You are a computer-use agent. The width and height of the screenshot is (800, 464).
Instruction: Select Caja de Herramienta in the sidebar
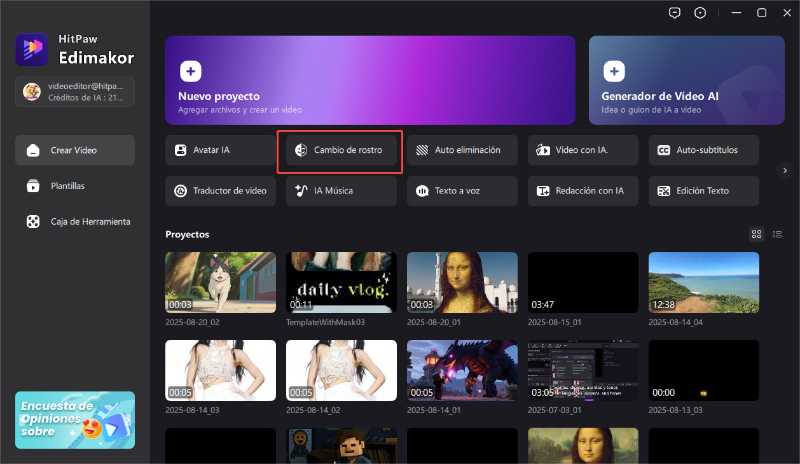coord(75,222)
